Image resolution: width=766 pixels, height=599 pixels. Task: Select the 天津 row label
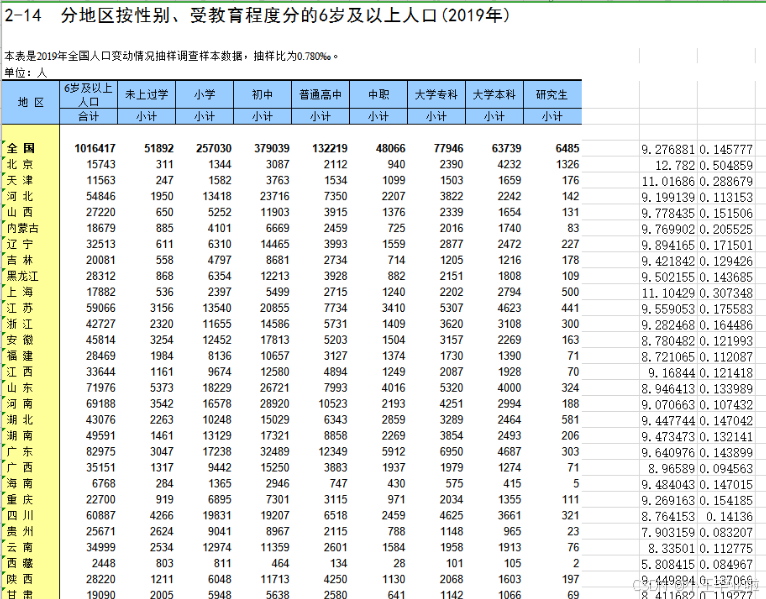tap(20, 180)
